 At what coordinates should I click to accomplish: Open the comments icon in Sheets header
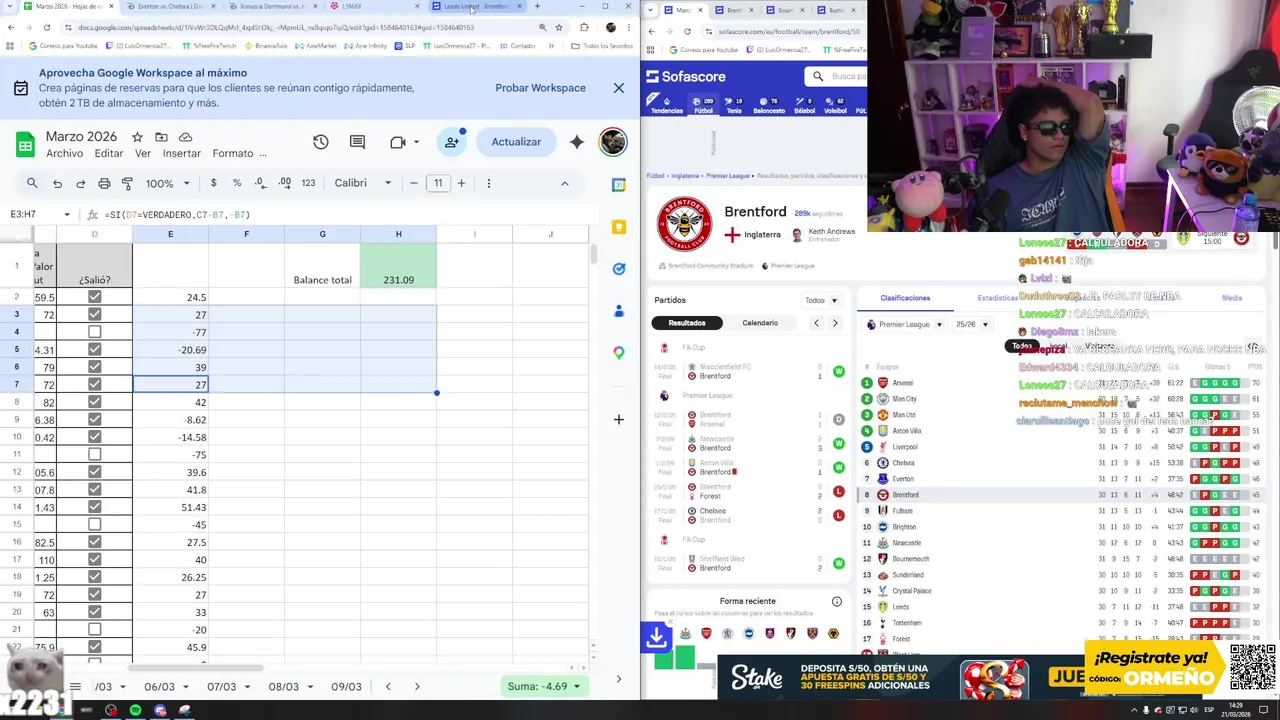357,142
